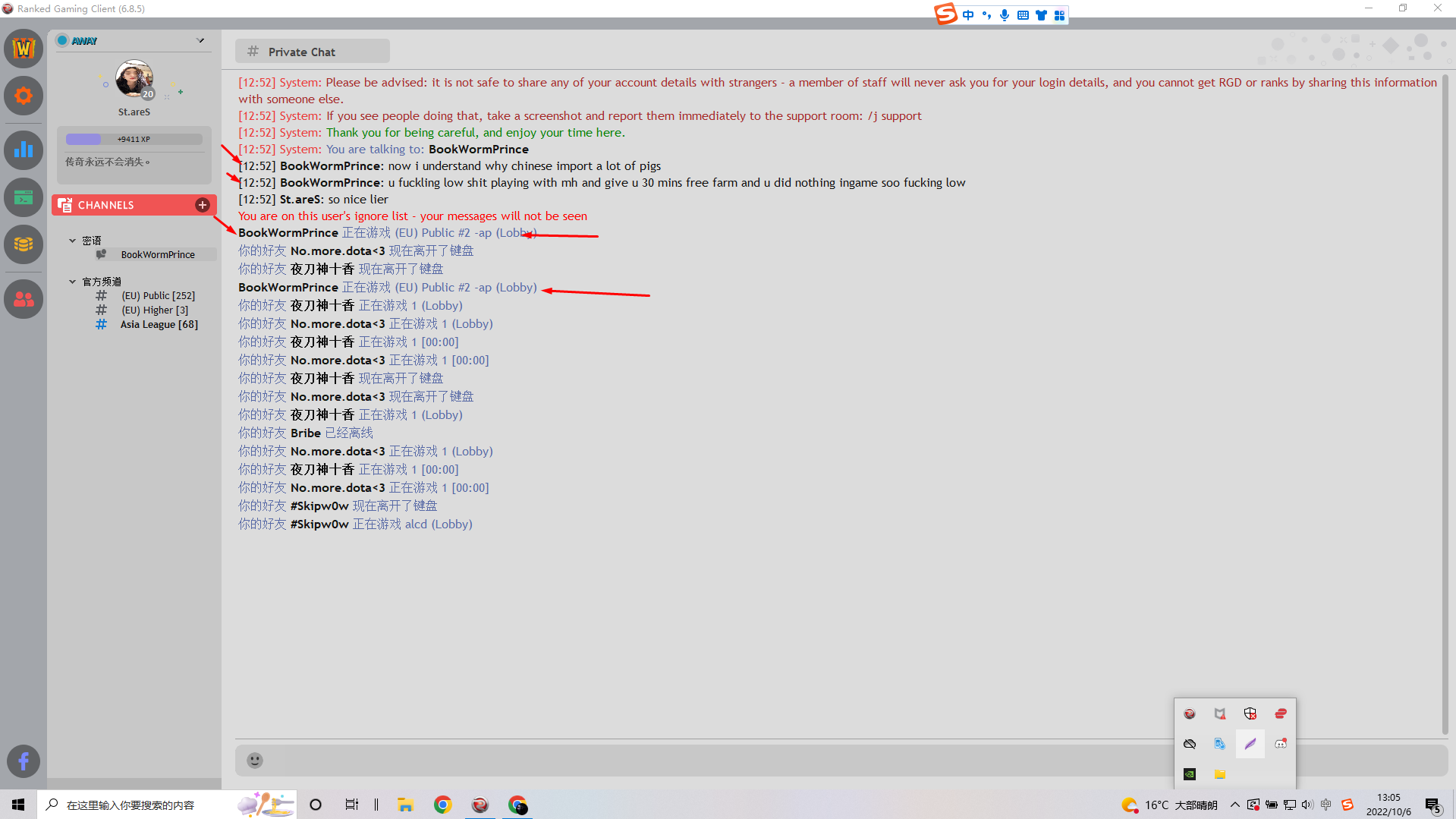The image size is (1456, 819).
Task: Open Task View on the taskbar
Action: click(x=352, y=805)
